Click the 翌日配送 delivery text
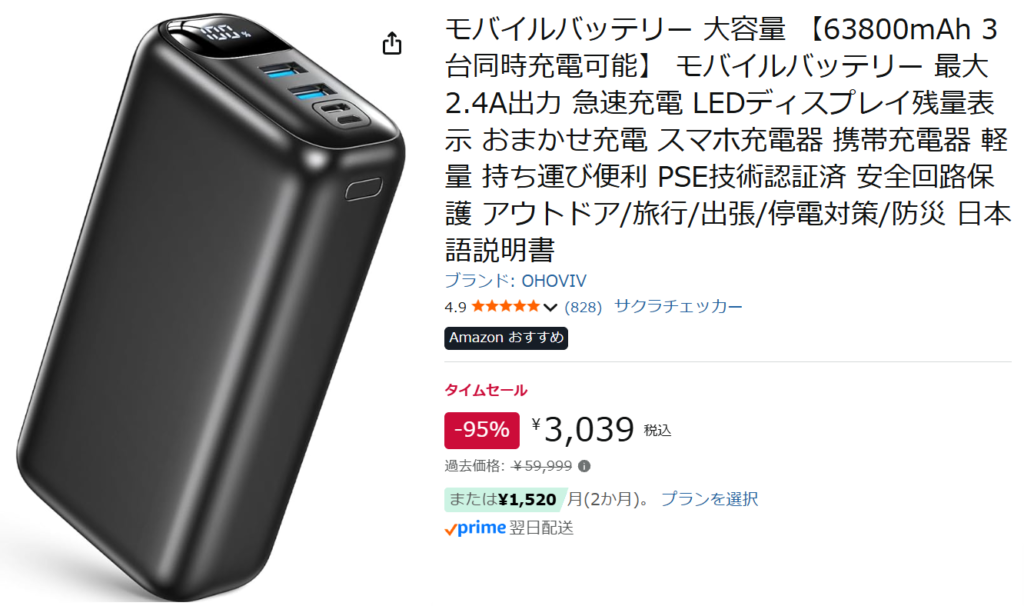 [x=541, y=528]
